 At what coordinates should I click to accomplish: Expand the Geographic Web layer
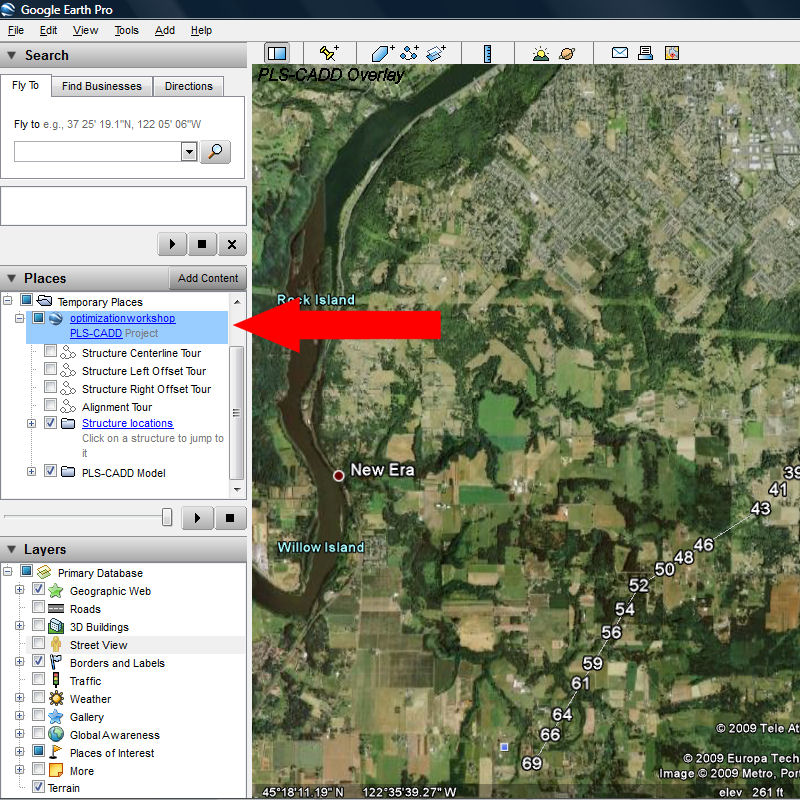pos(19,590)
